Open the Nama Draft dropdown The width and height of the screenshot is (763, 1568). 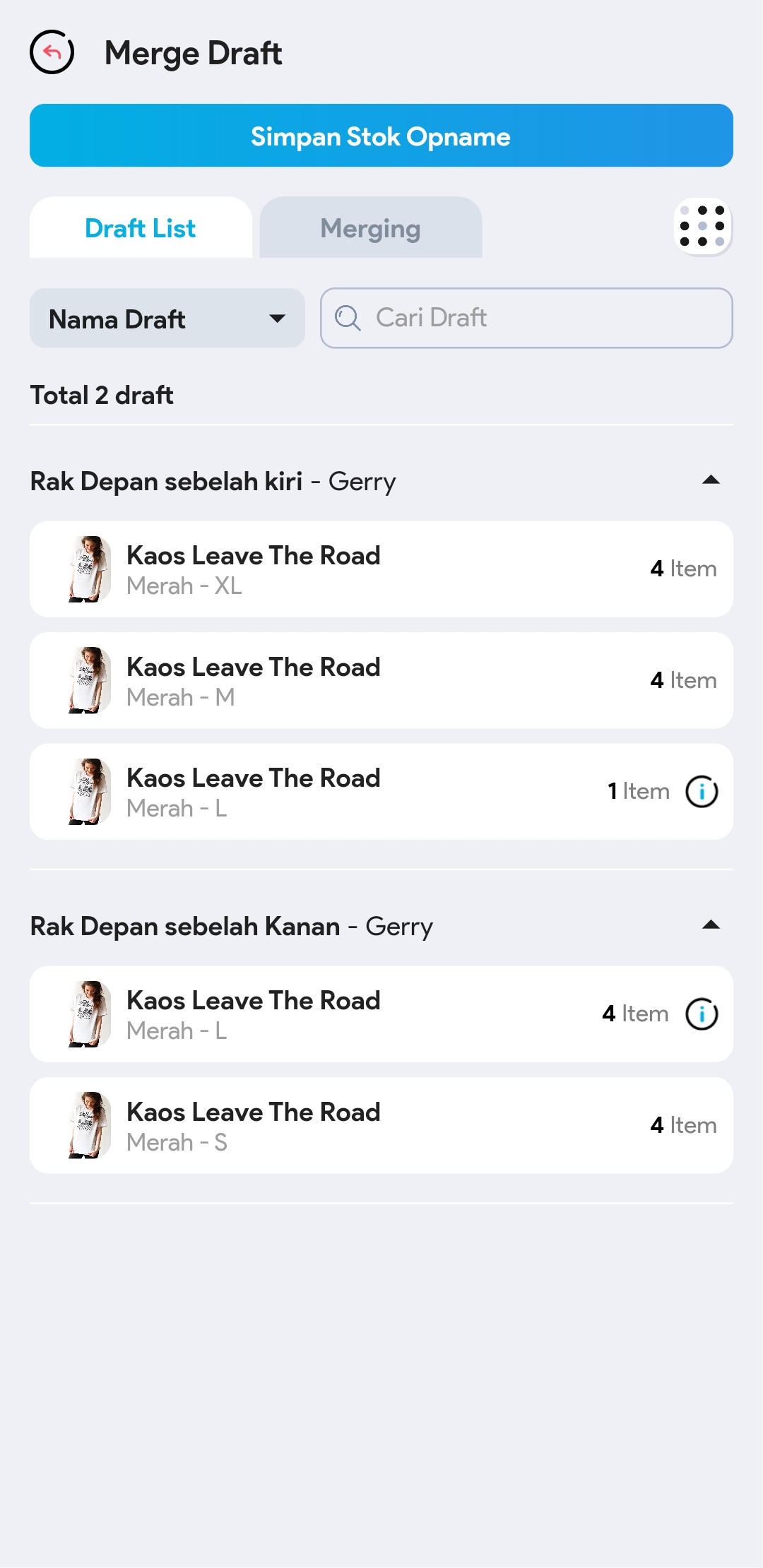167,319
